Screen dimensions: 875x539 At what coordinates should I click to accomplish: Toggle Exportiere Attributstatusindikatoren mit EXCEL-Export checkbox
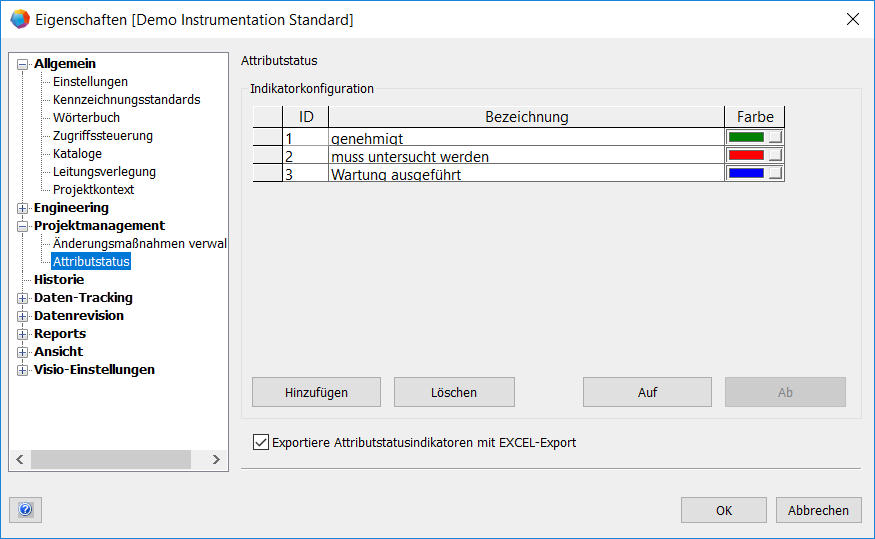pyautogui.click(x=262, y=442)
